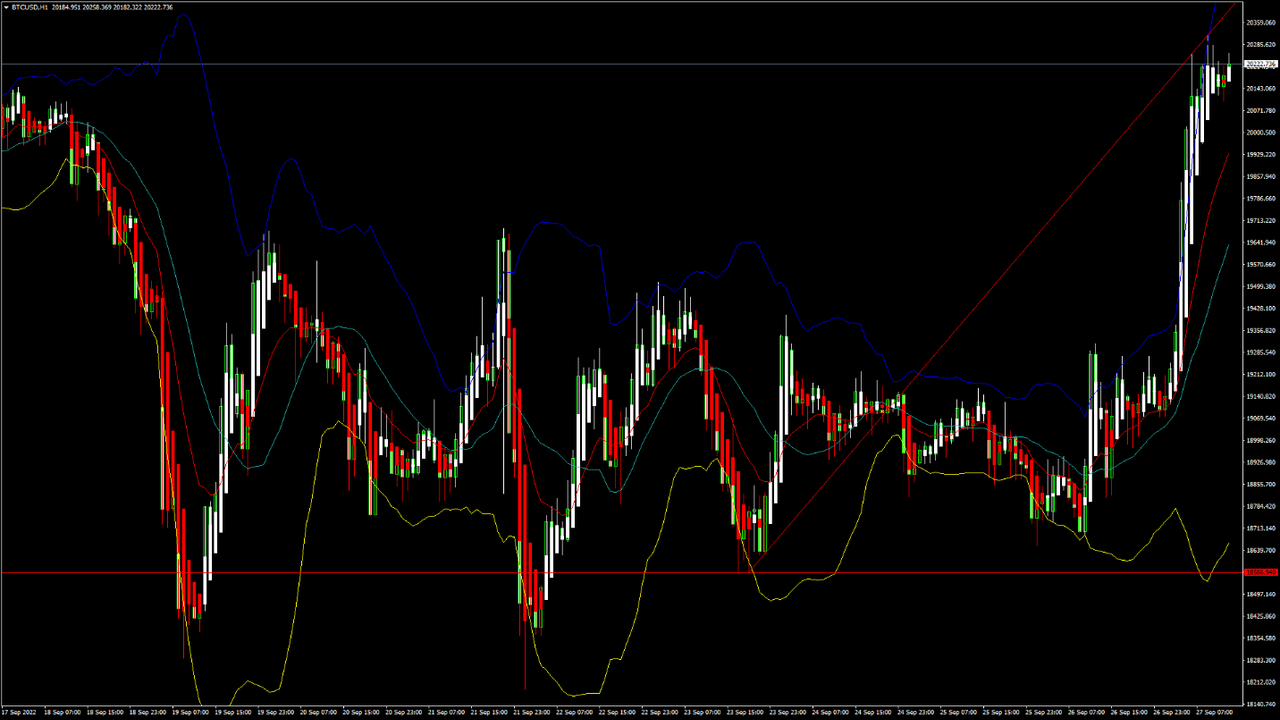Click the current price label 20222.736
Viewport: 1280px width, 720px height.
tap(1259, 64)
